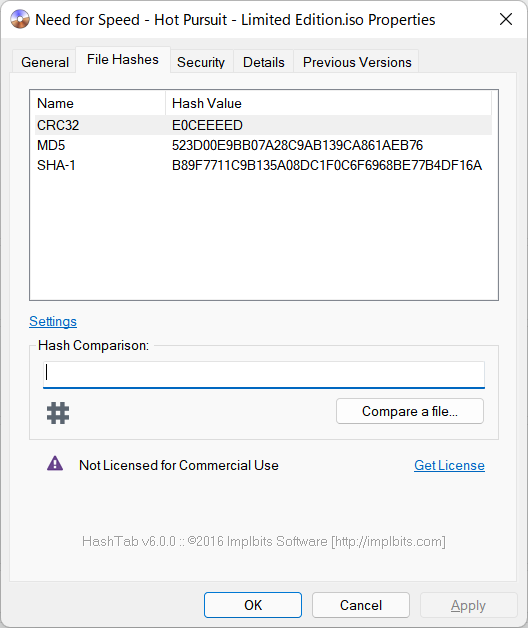The image size is (528, 628).
Task: Select the MD5 hash row
Action: click(264, 145)
